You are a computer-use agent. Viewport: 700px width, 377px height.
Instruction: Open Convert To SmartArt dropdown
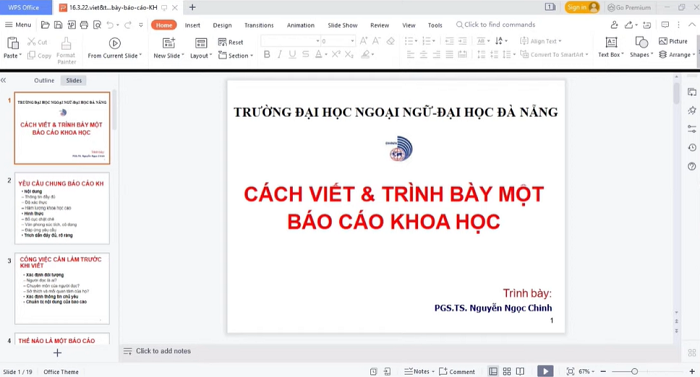pyautogui.click(x=554, y=54)
